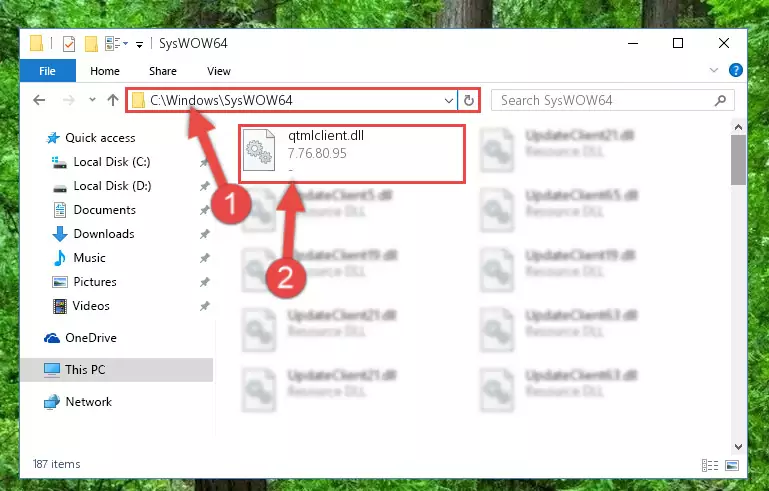Open the Customize Quick Access Toolbar dropdown

coord(140,45)
